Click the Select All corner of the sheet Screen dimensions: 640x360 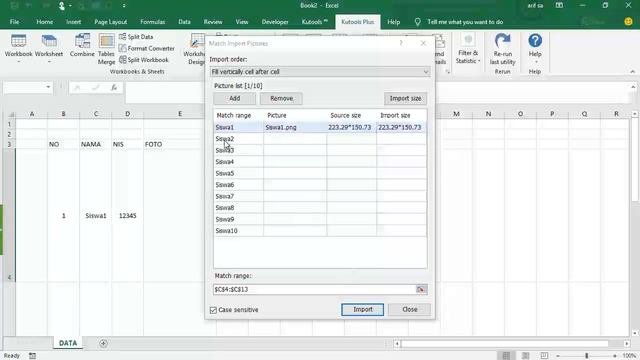tap(10, 114)
